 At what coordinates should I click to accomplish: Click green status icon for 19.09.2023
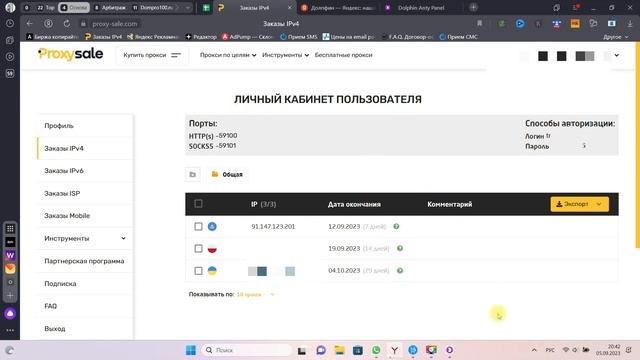pos(400,248)
